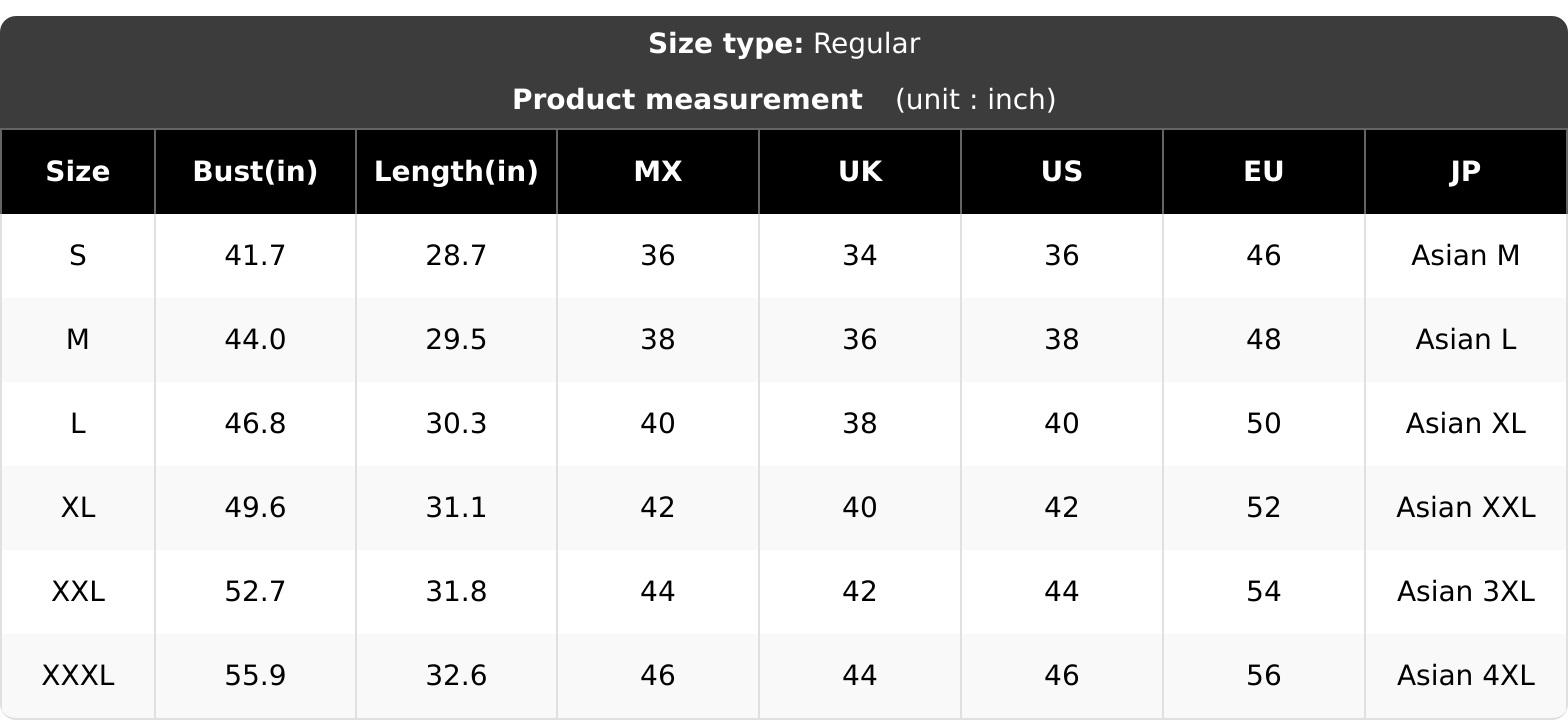This screenshot has height=720, width=1568.
Task: Click the Size column header
Action: [x=78, y=172]
